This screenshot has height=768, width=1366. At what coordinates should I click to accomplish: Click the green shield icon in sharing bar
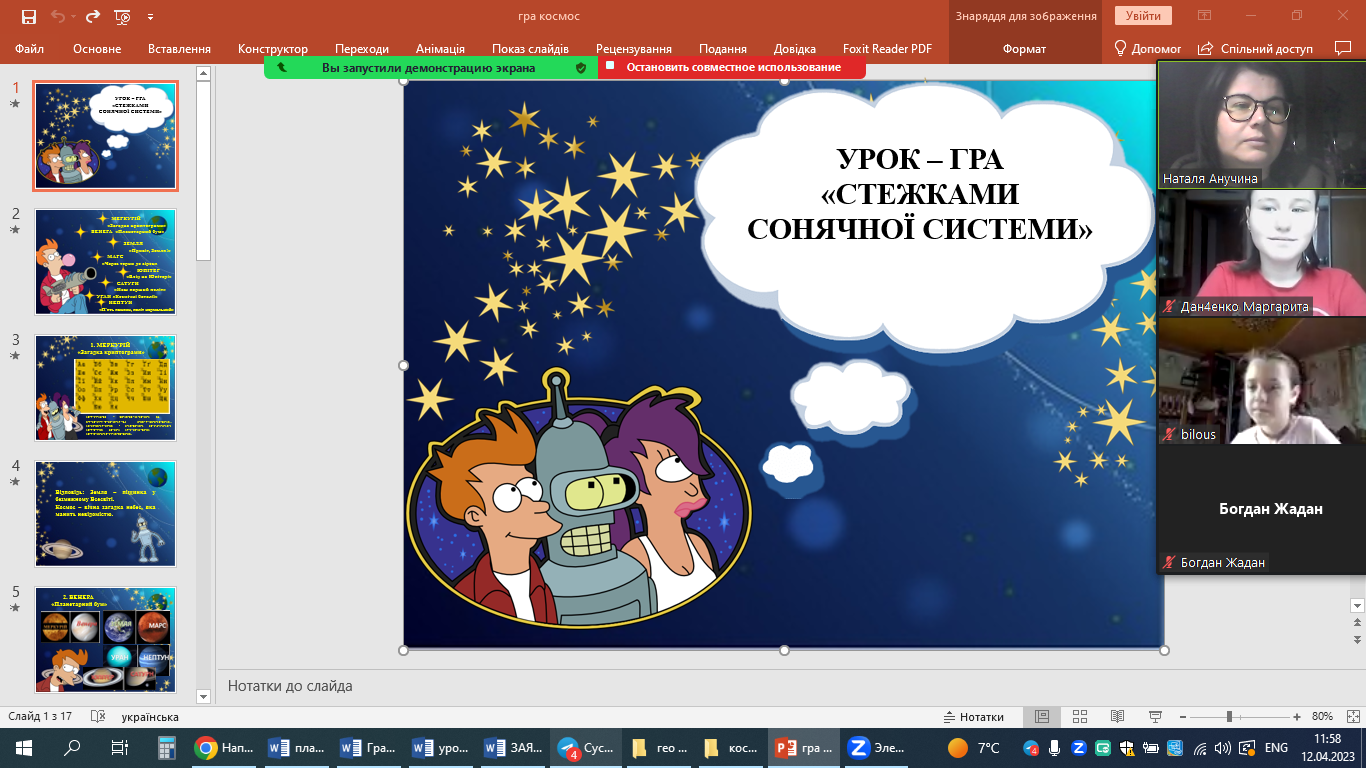coord(581,67)
